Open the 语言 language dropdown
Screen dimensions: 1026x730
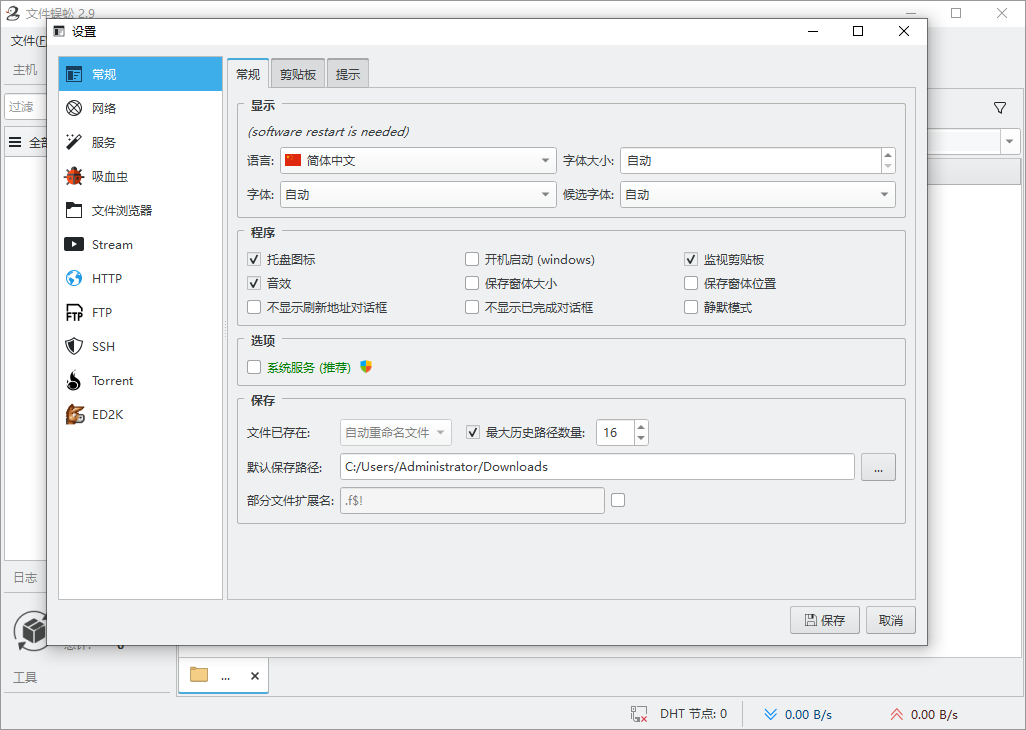418,160
